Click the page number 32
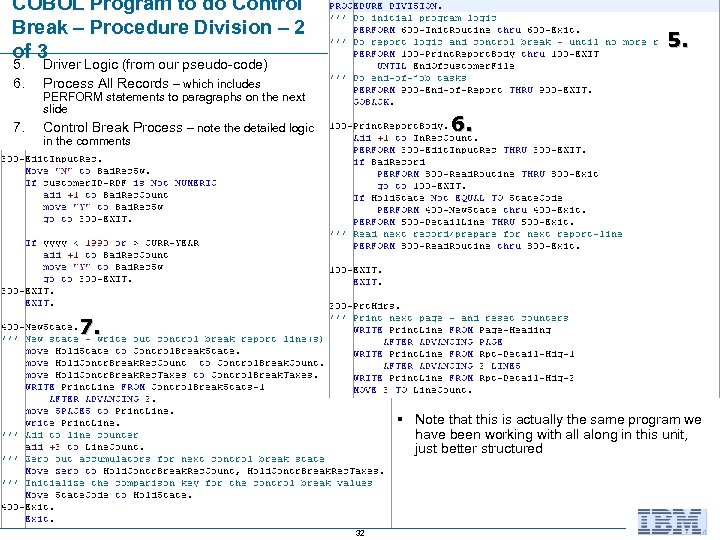 point(360,533)
